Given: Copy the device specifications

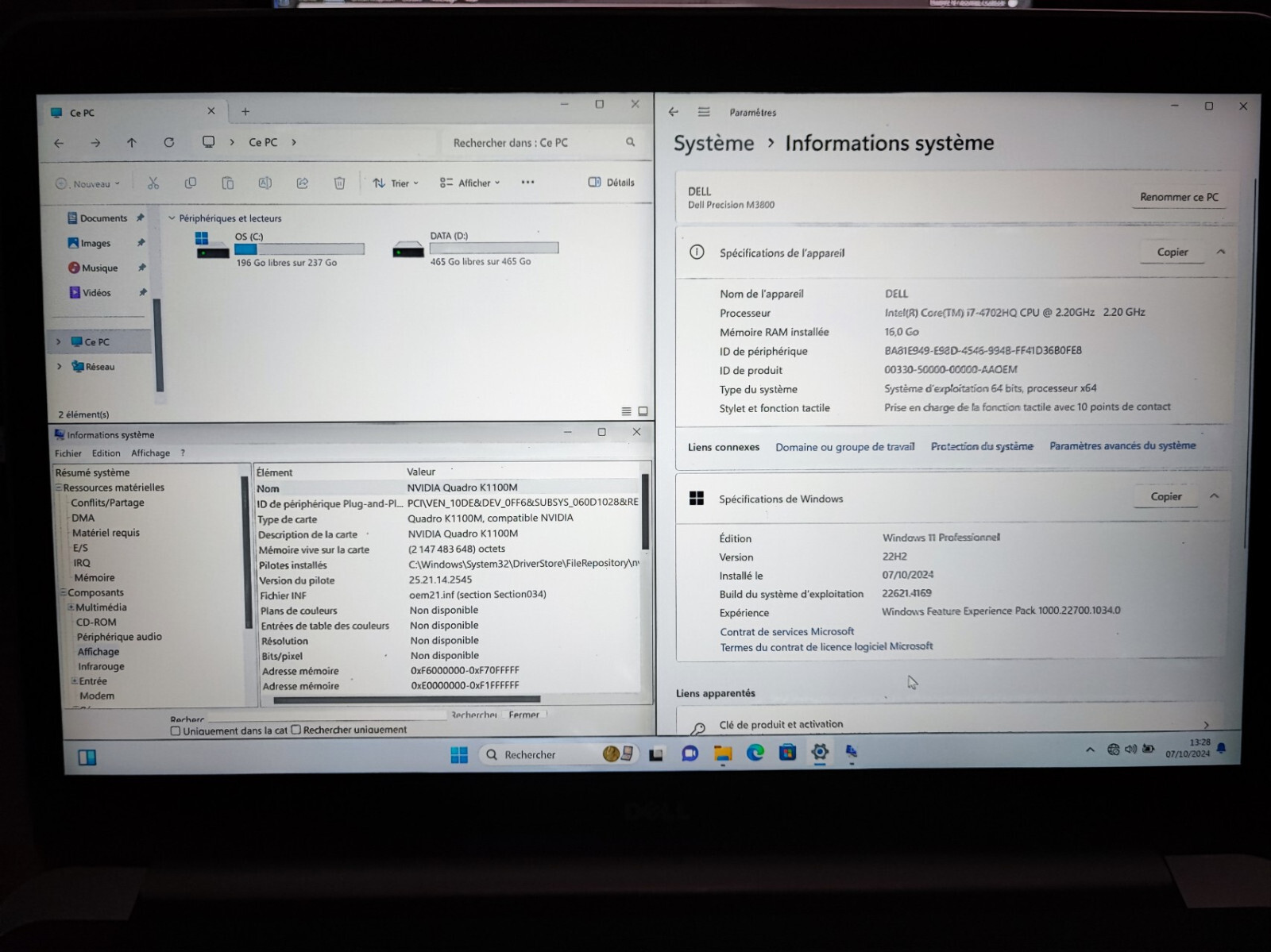Looking at the screenshot, I should click(1172, 252).
